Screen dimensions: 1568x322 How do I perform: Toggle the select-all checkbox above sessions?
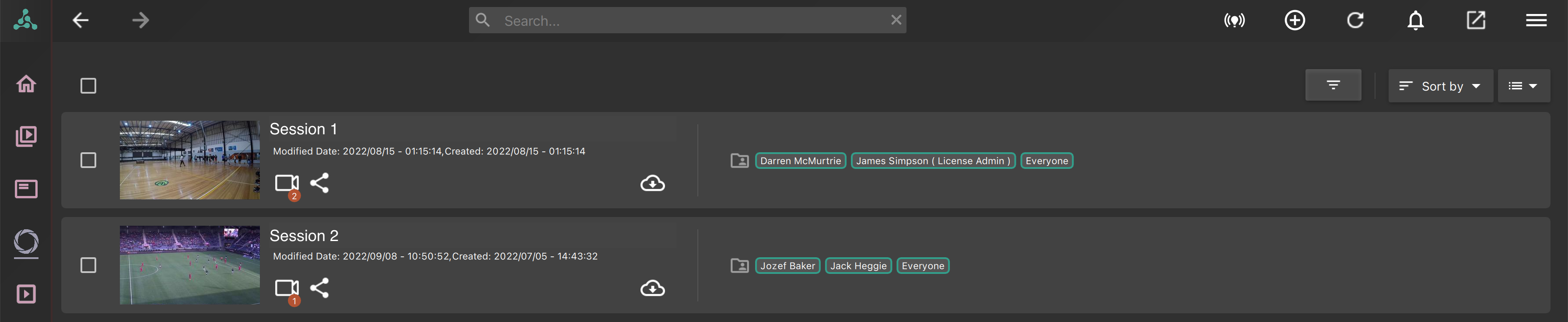(88, 86)
